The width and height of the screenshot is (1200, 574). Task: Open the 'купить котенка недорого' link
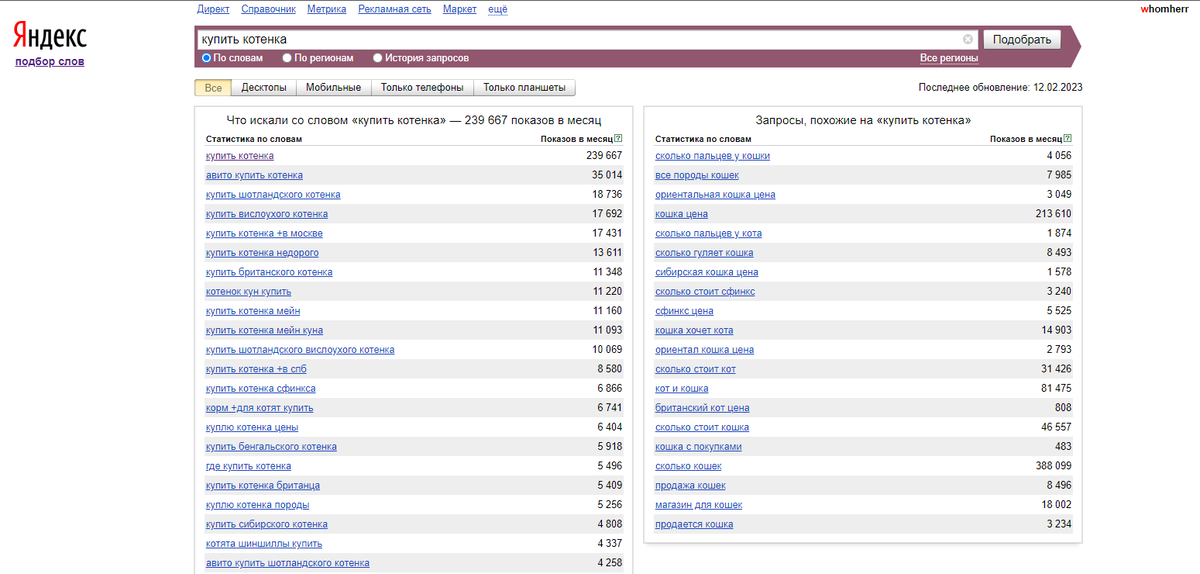pyautogui.click(x=262, y=253)
